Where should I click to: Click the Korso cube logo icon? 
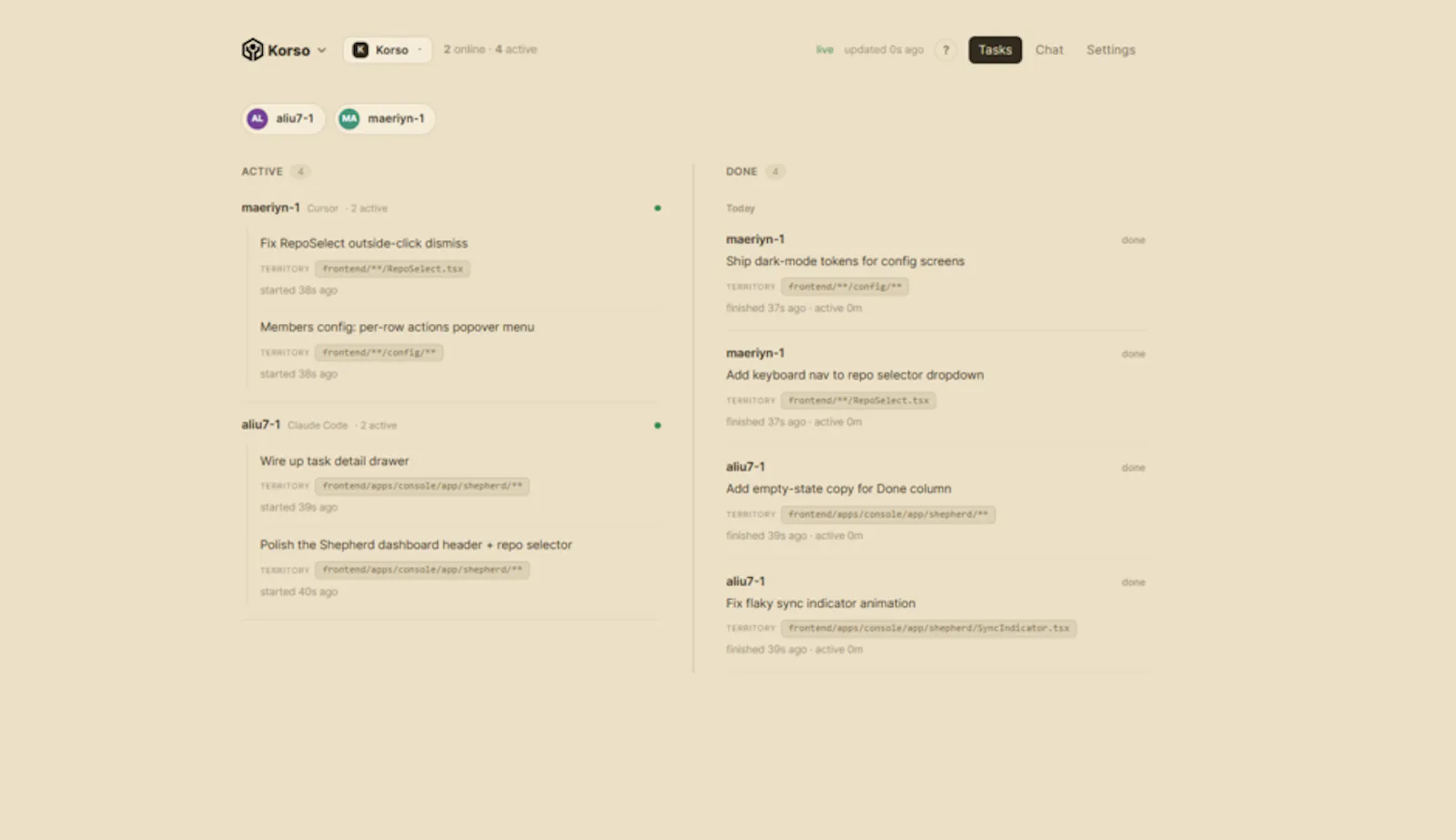252,50
